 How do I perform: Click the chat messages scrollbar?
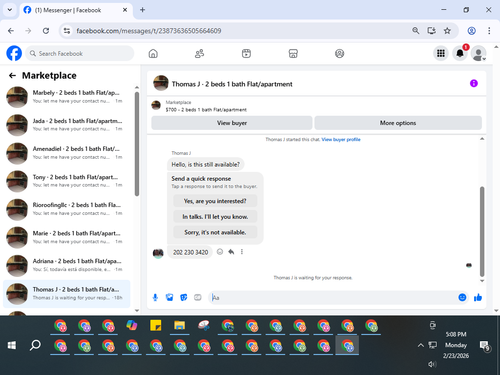point(482,231)
